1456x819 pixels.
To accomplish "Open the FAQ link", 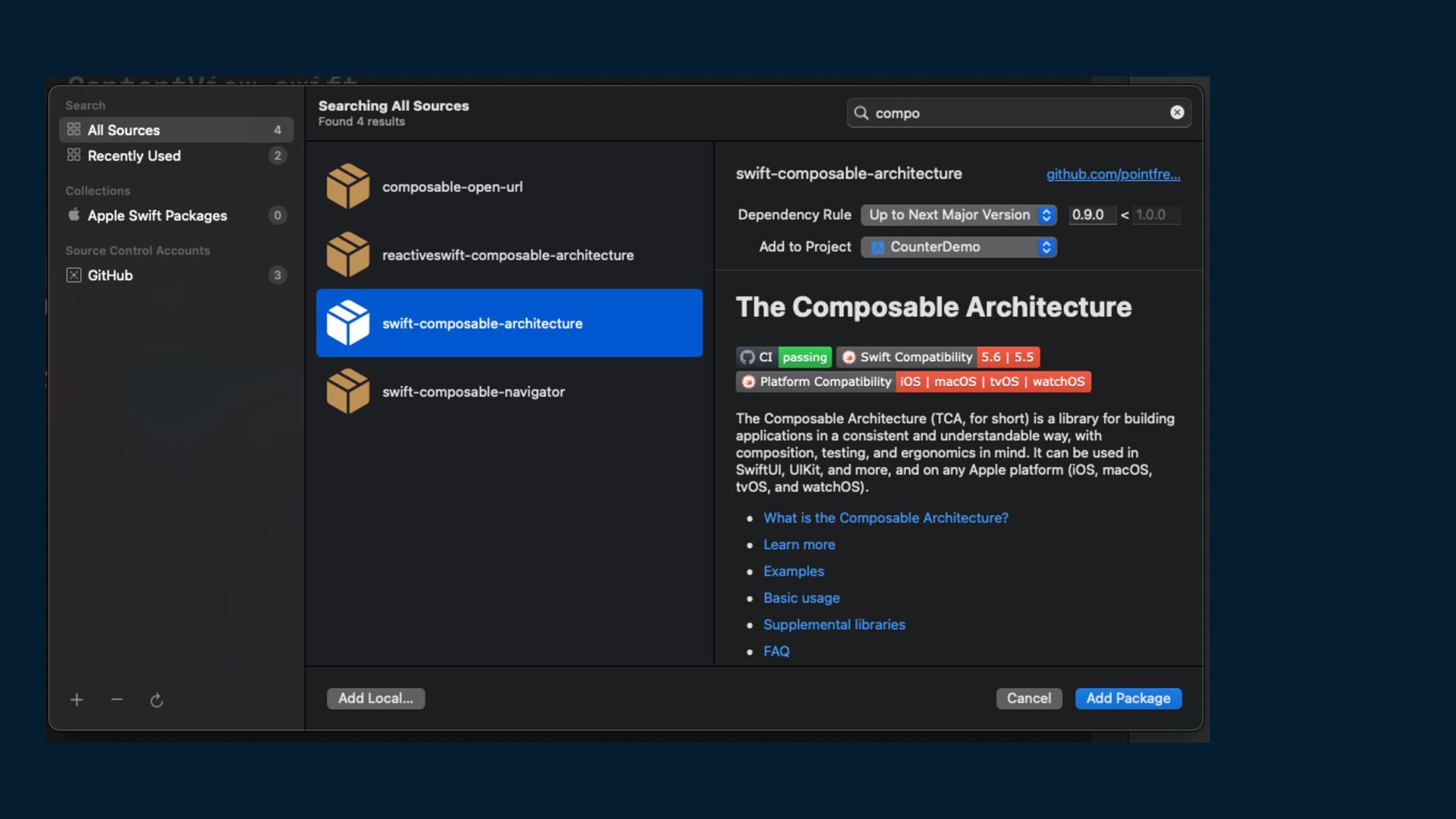I will pyautogui.click(x=777, y=651).
